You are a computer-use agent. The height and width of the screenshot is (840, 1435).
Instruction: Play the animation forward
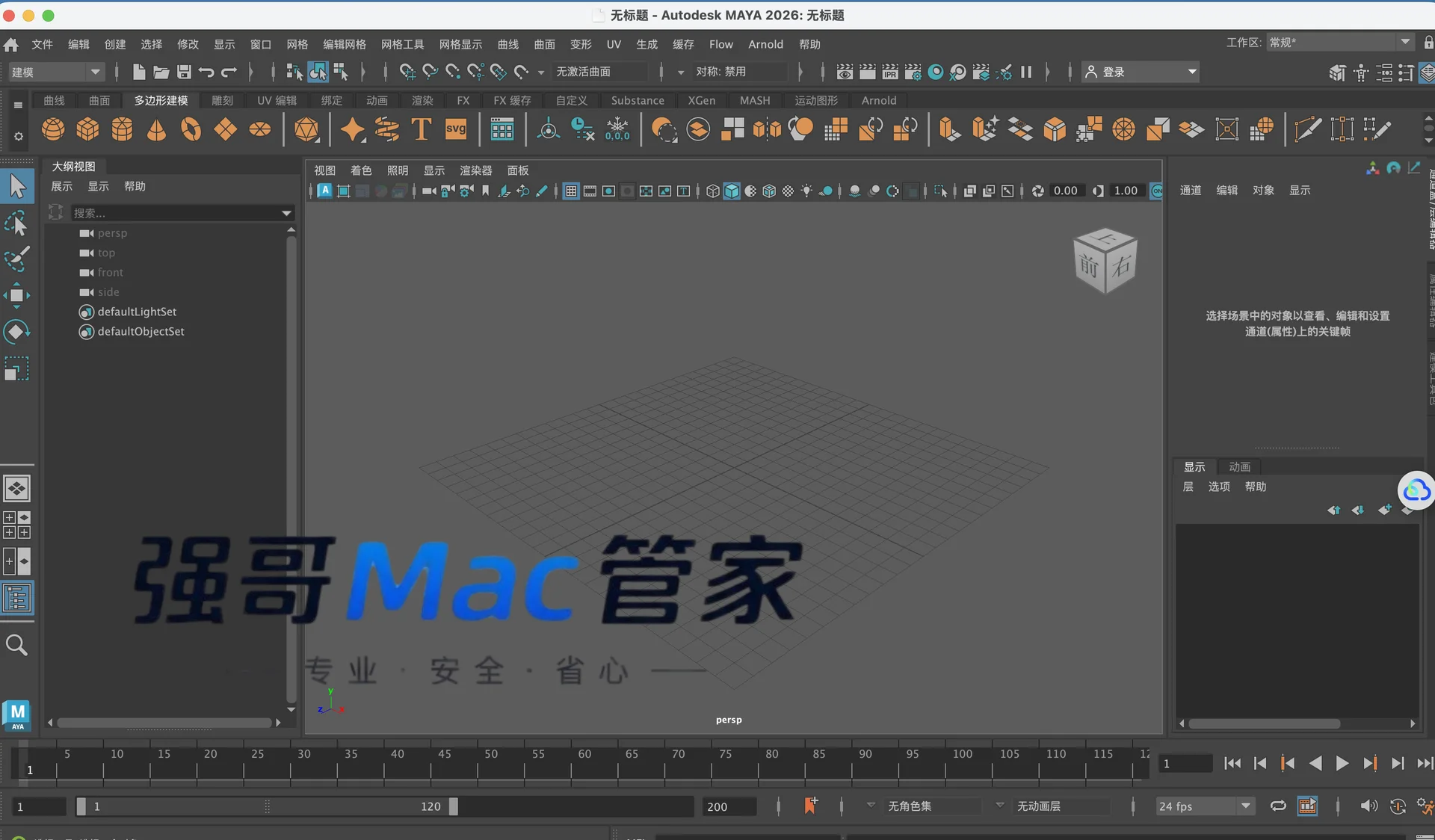(x=1342, y=763)
